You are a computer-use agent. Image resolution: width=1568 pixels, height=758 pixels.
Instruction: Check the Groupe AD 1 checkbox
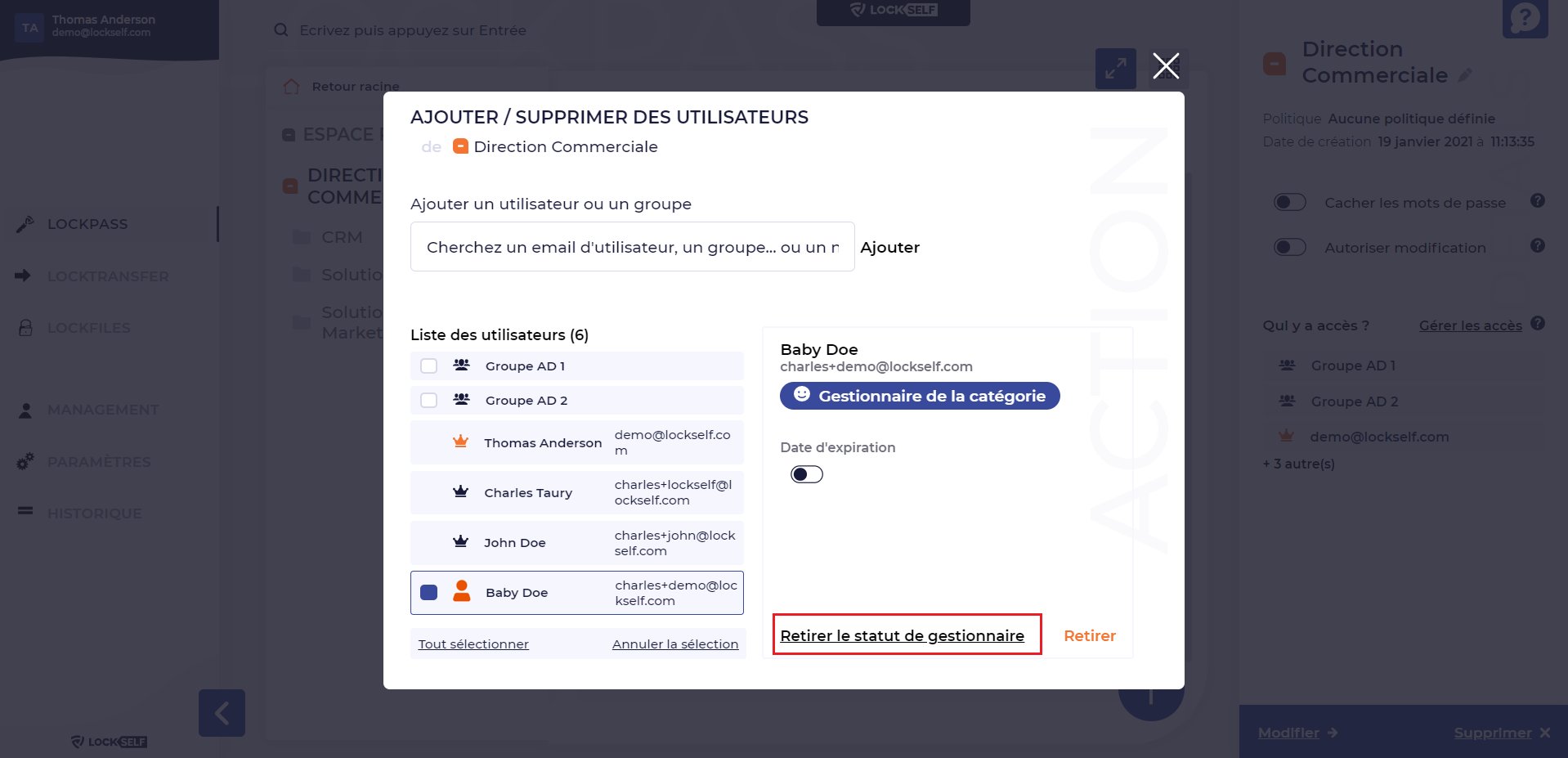[x=428, y=366]
